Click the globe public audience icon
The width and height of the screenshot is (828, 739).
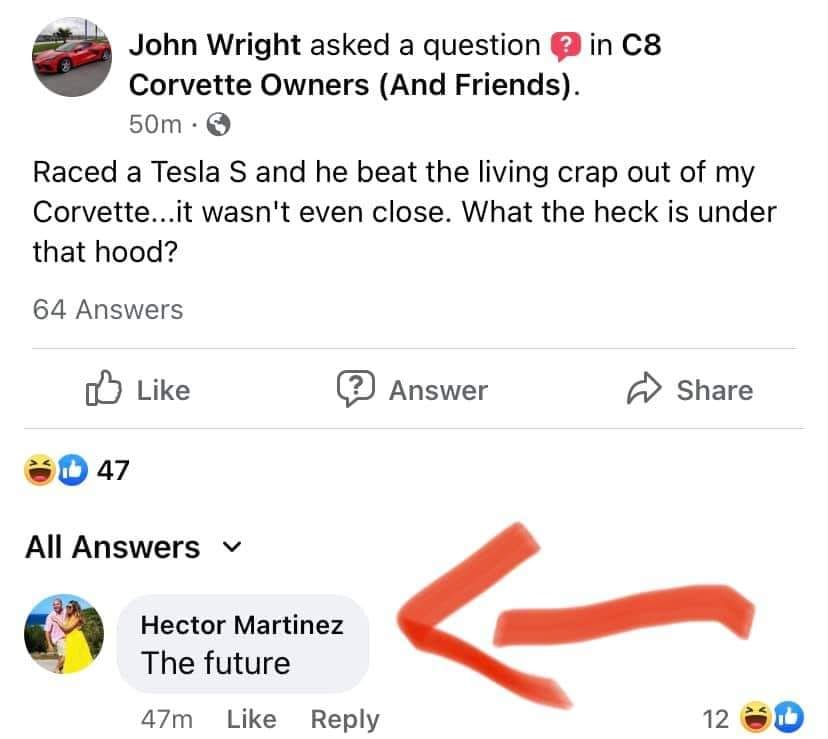click(x=218, y=124)
